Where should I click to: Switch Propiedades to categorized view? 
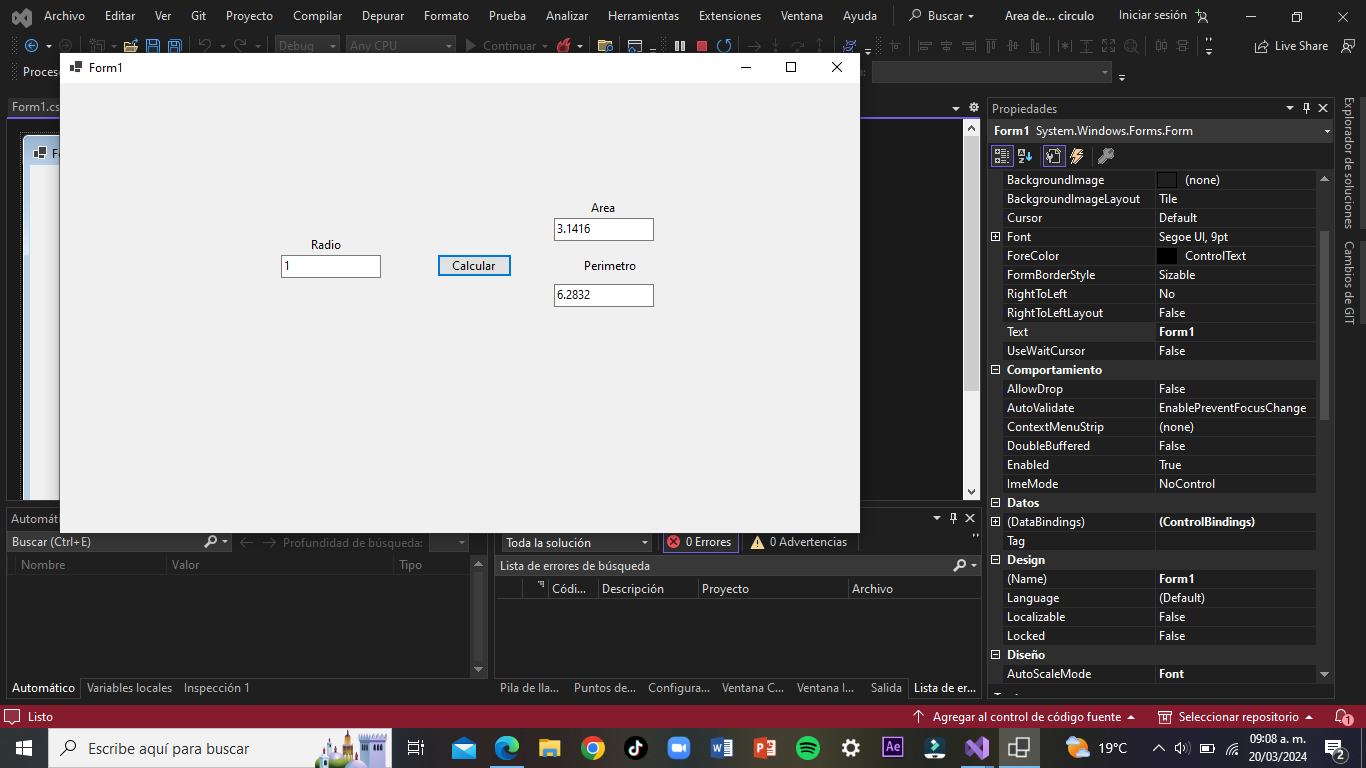[x=1002, y=156]
